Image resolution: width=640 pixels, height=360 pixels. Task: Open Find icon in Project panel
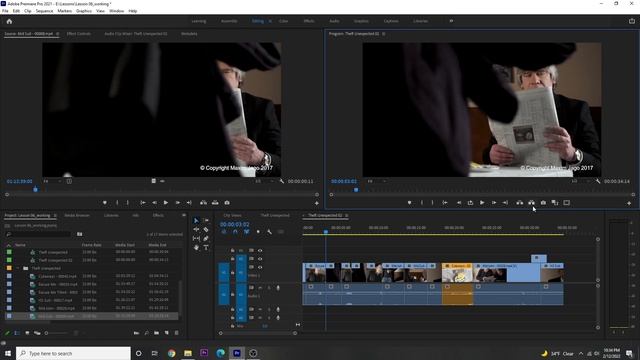pyautogui.click(x=147, y=333)
